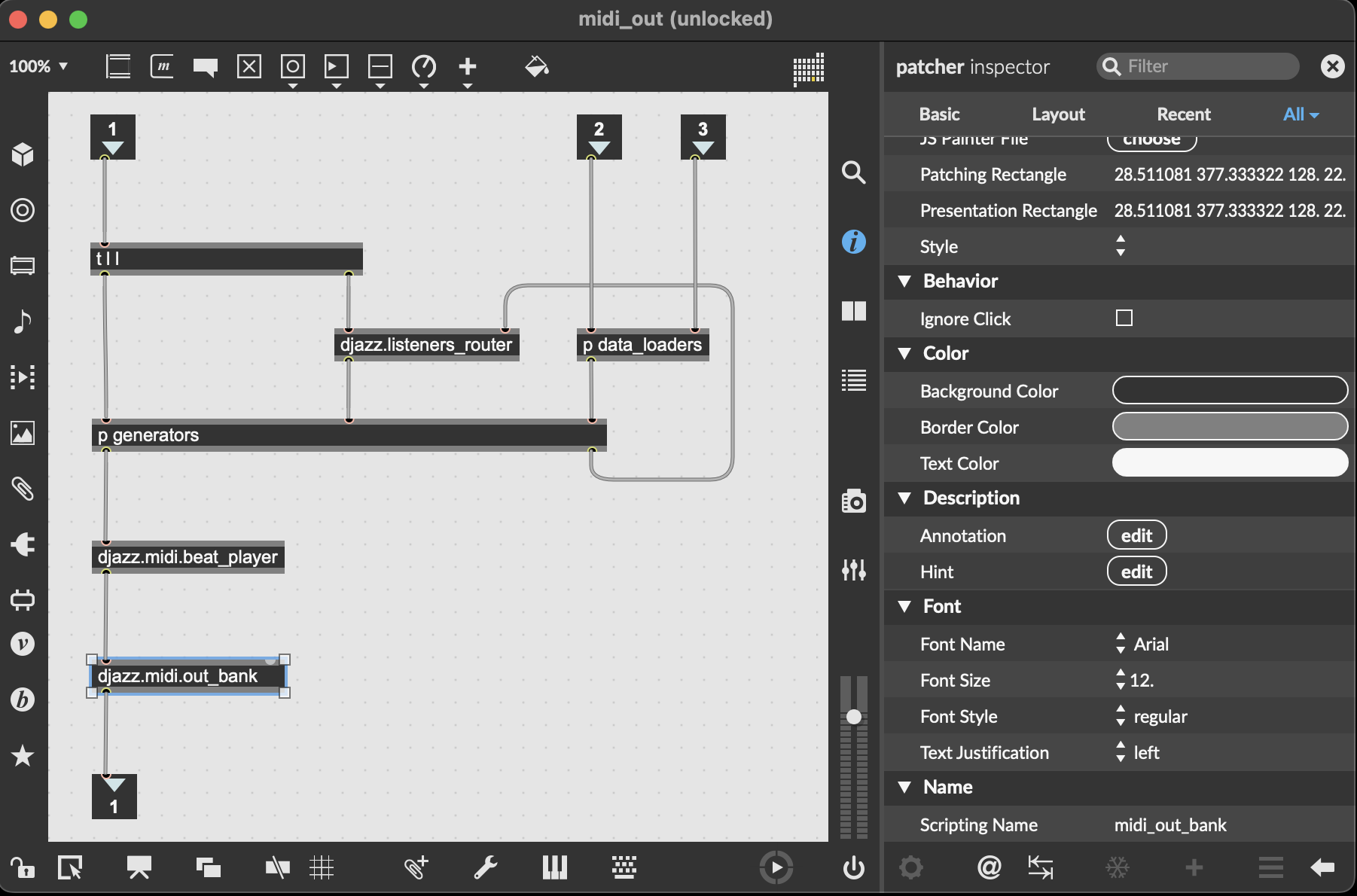Open the mixer sliders icon
The image size is (1357, 896).
tap(853, 570)
